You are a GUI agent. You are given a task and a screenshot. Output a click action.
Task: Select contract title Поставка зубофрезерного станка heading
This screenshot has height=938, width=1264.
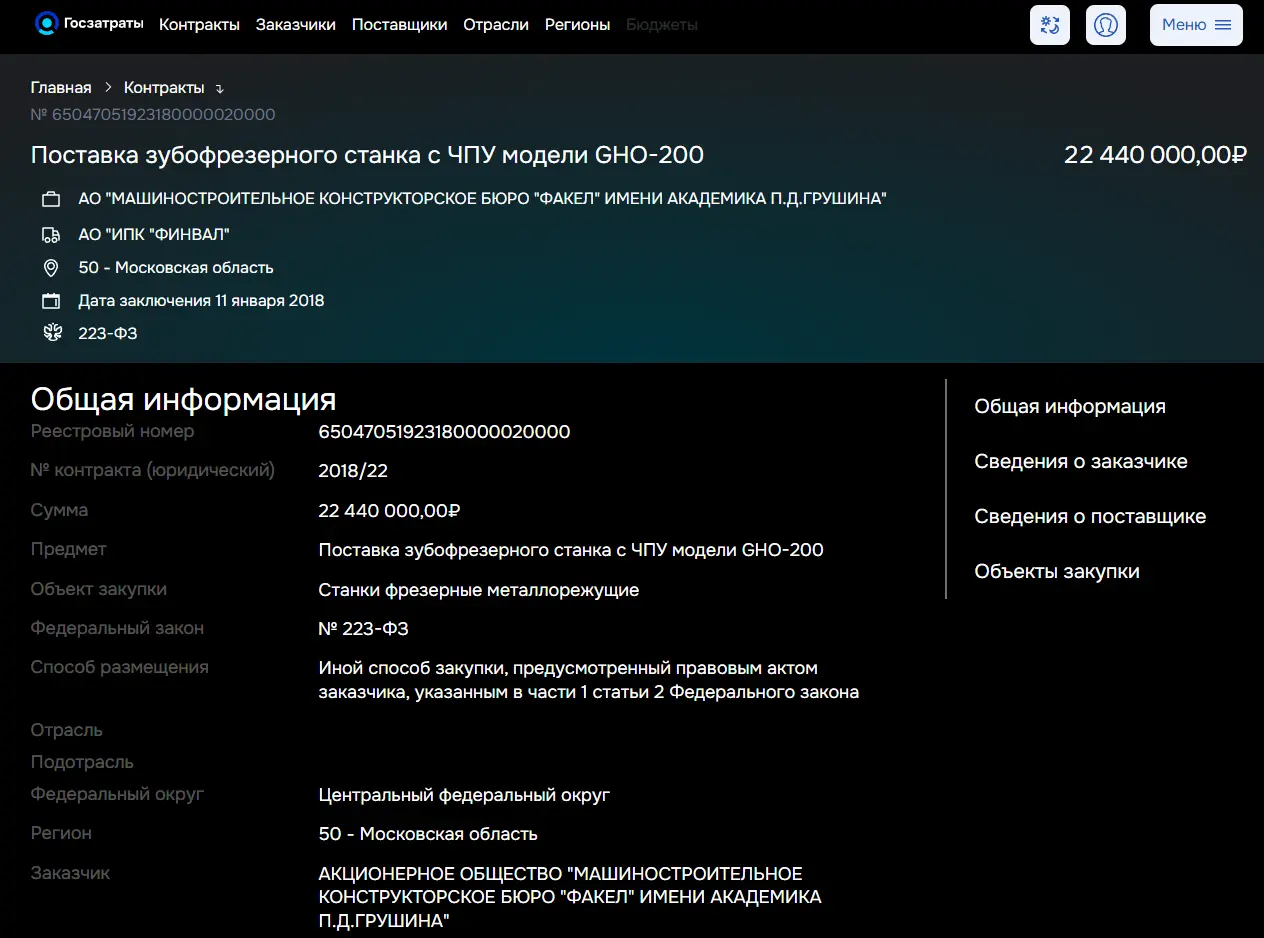pos(367,155)
